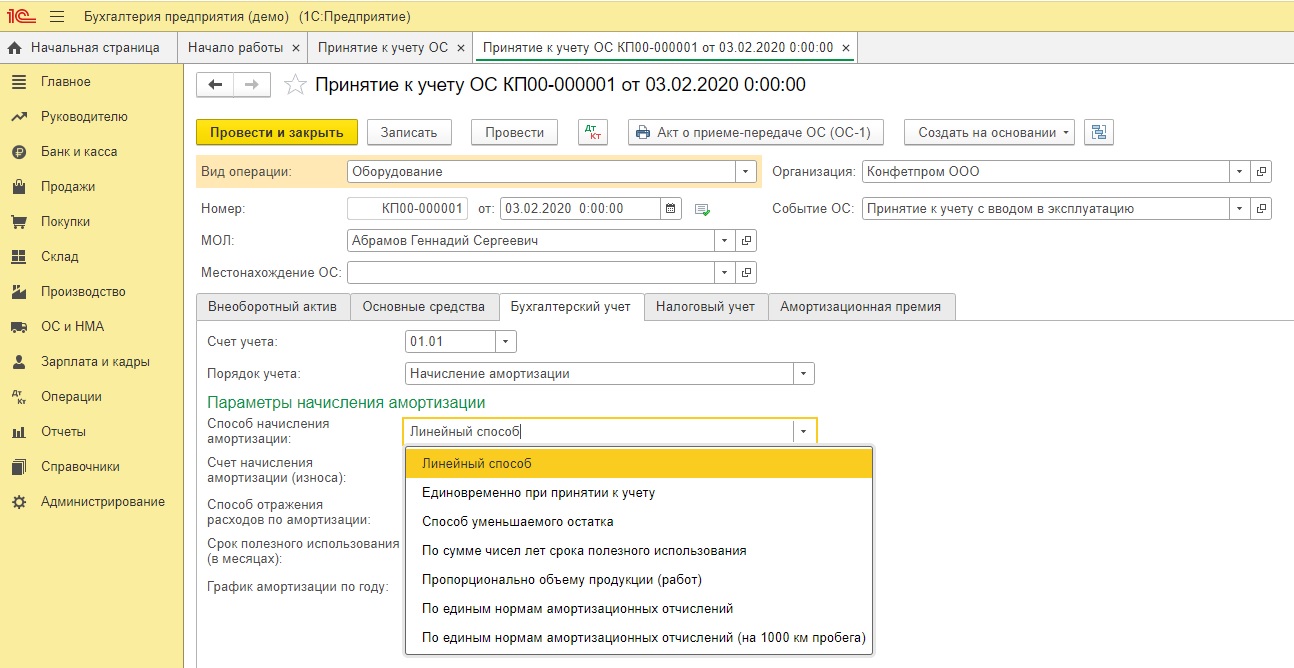The width and height of the screenshot is (1294, 668).
Task: Open Банк и касса section
Action: pyautogui.click(x=79, y=152)
